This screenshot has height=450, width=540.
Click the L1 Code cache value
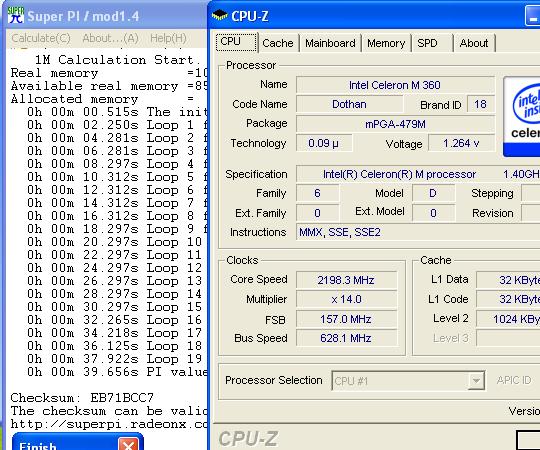point(508,299)
